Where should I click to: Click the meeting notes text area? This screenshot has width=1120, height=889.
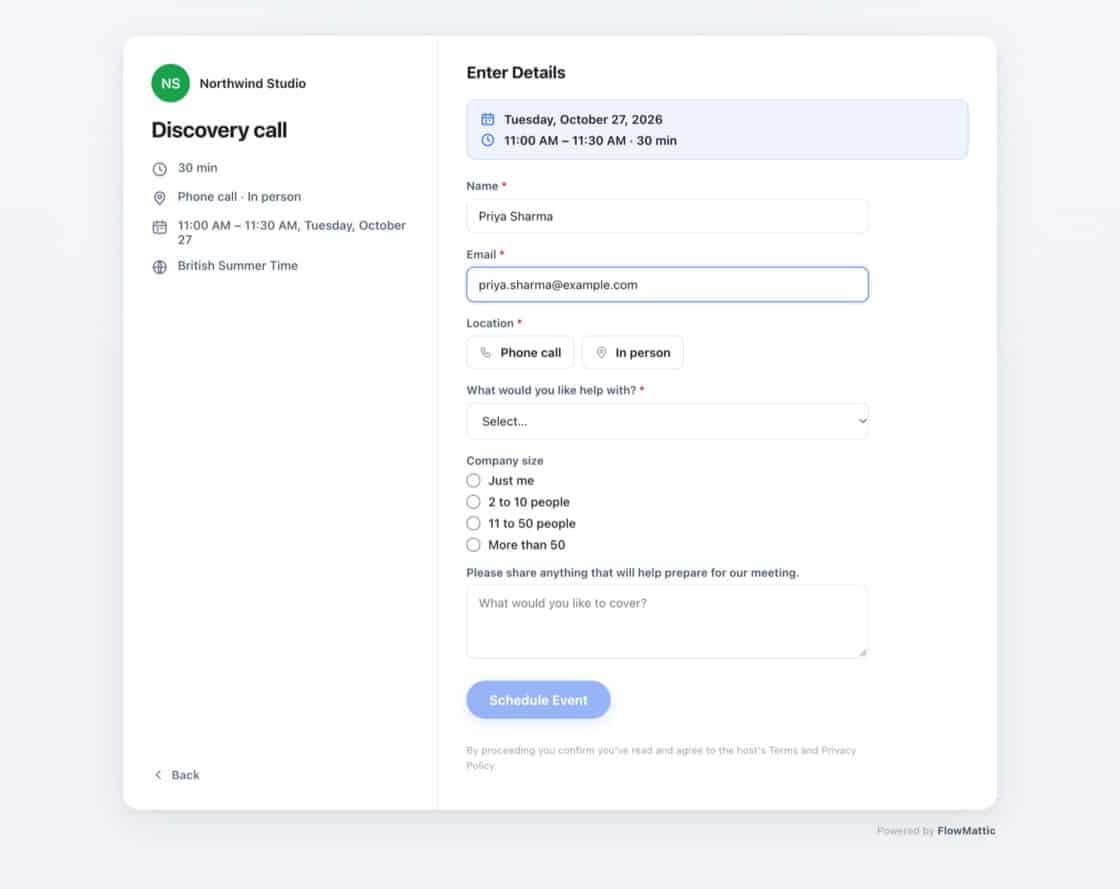[x=667, y=622]
